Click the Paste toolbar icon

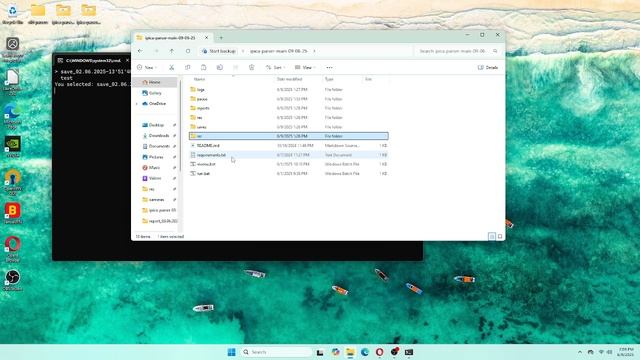pyautogui.click(x=203, y=67)
